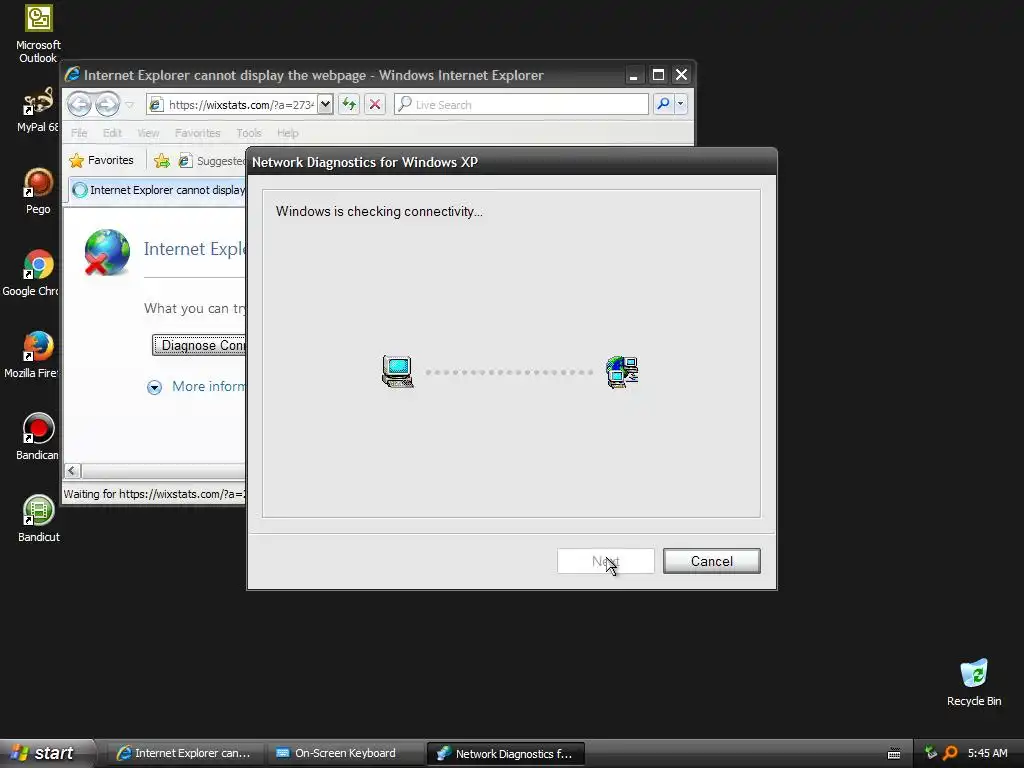
Task: Open the View menu in Internet Explorer
Action: point(148,133)
